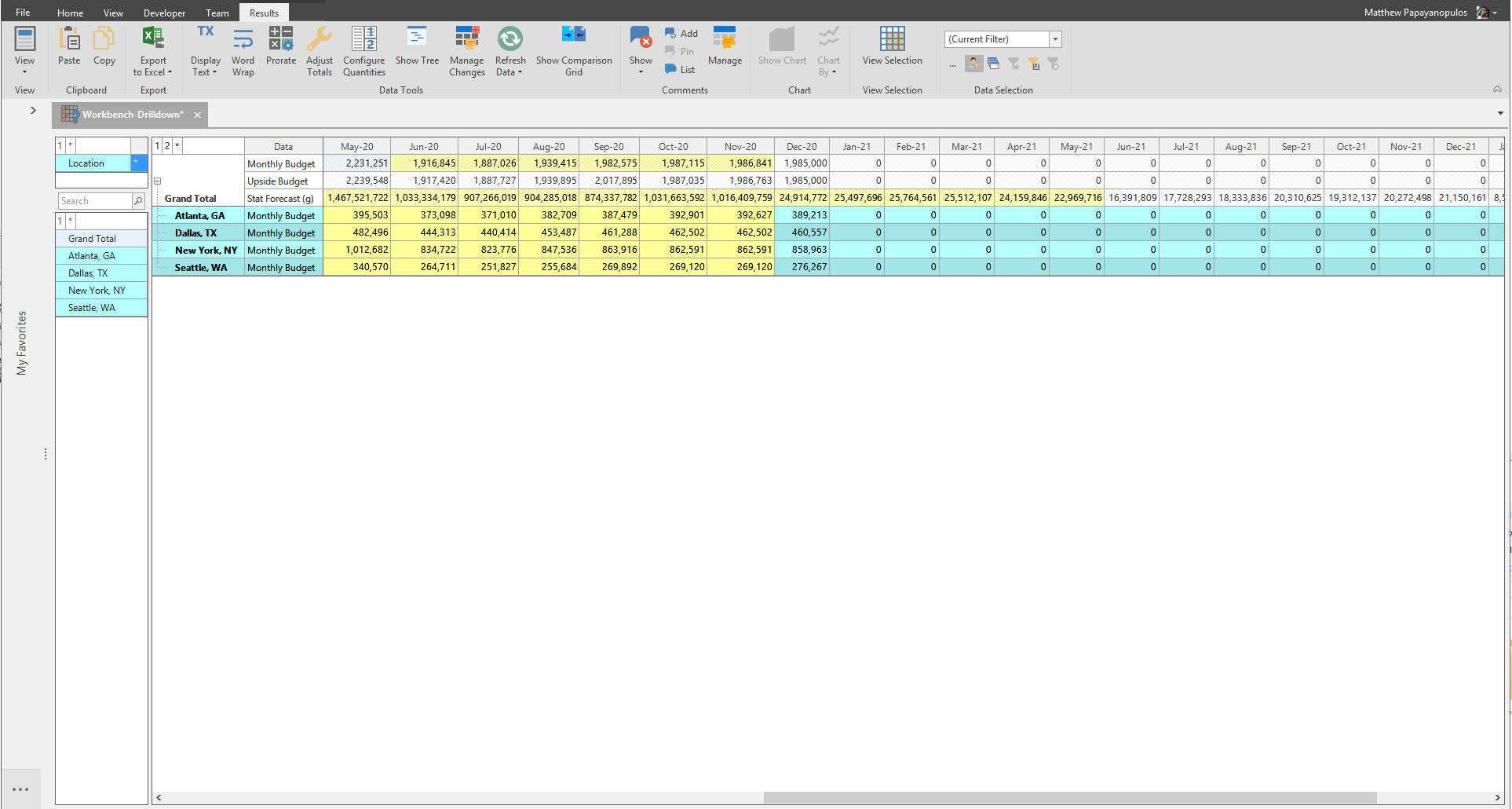Click the horizontal scrollbar thumb
Viewport: 1512px width, 809px height.
[x=1070, y=798]
